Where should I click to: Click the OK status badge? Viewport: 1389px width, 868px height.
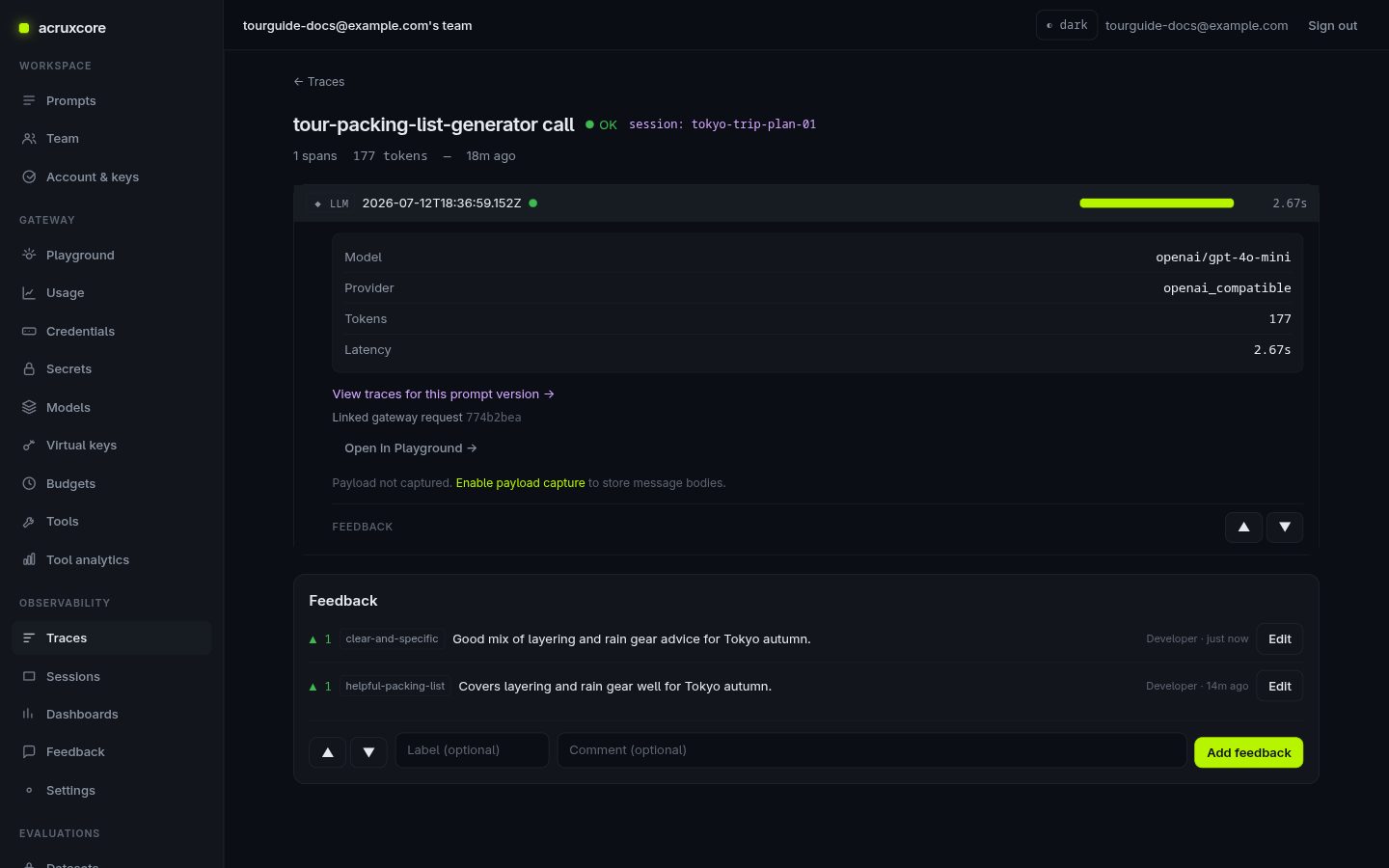click(x=601, y=124)
